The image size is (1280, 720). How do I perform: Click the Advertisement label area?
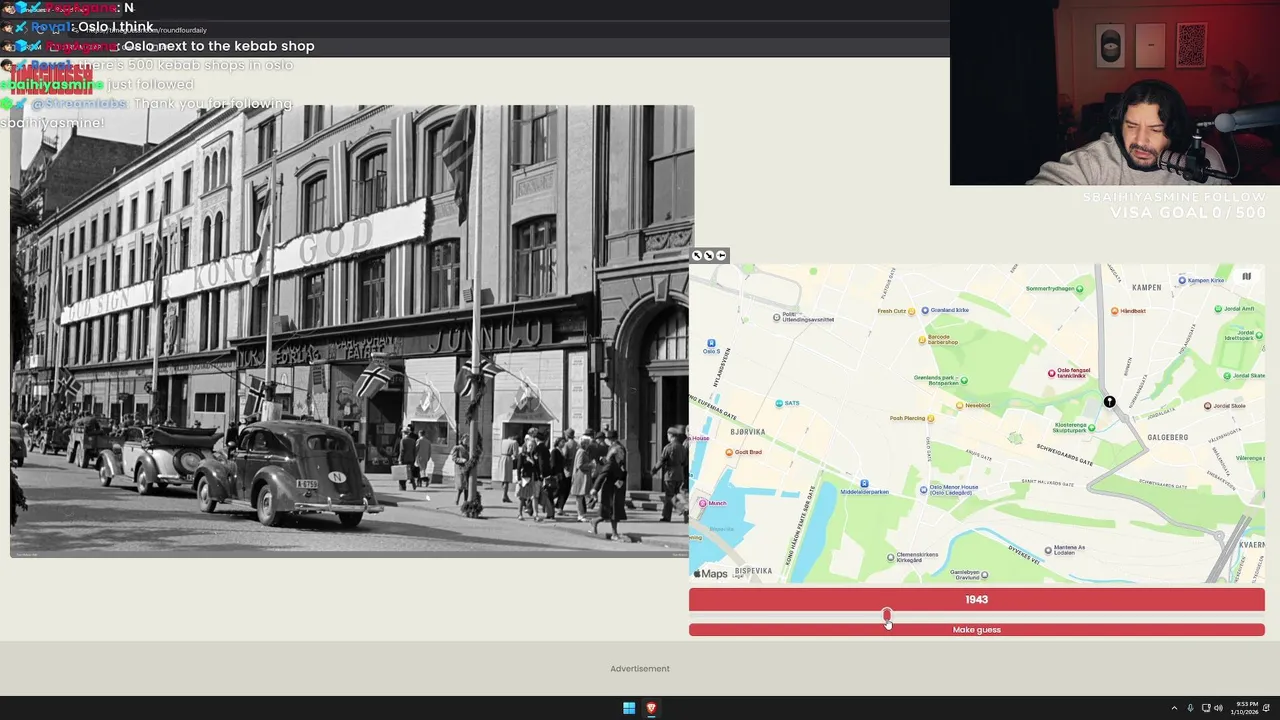(640, 669)
